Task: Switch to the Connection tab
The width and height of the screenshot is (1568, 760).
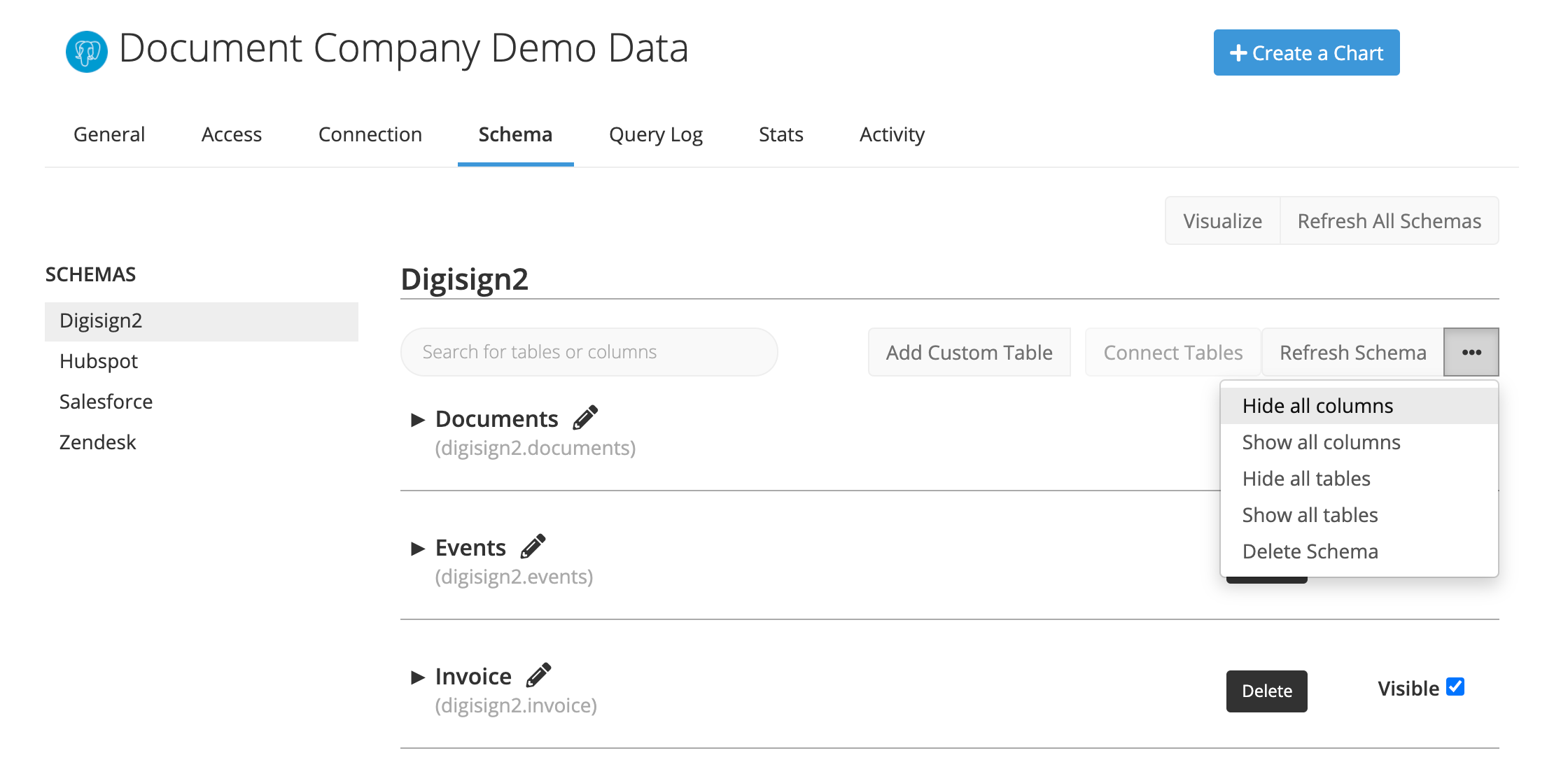Action: (369, 134)
